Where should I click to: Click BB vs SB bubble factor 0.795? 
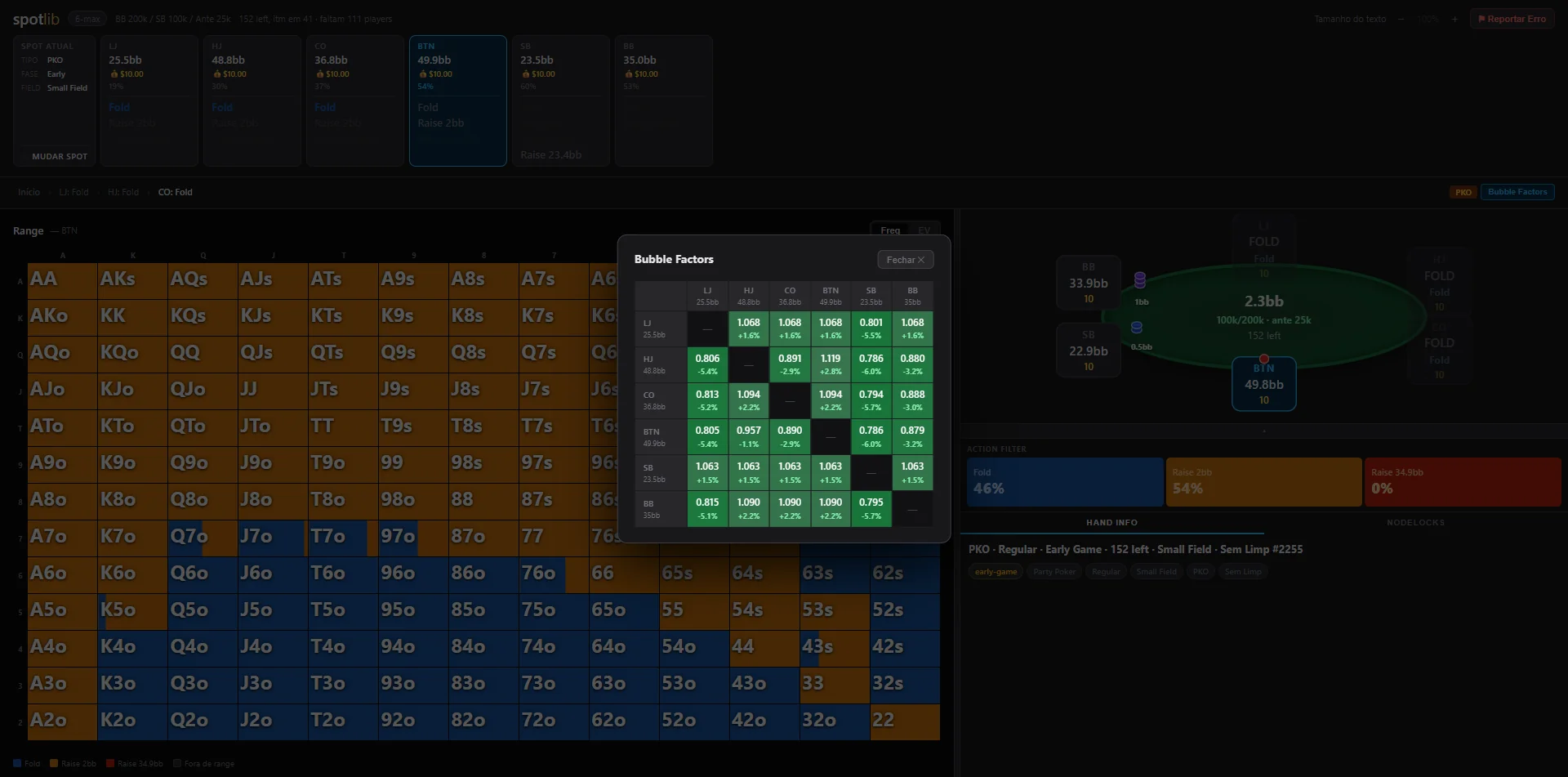pos(871,508)
